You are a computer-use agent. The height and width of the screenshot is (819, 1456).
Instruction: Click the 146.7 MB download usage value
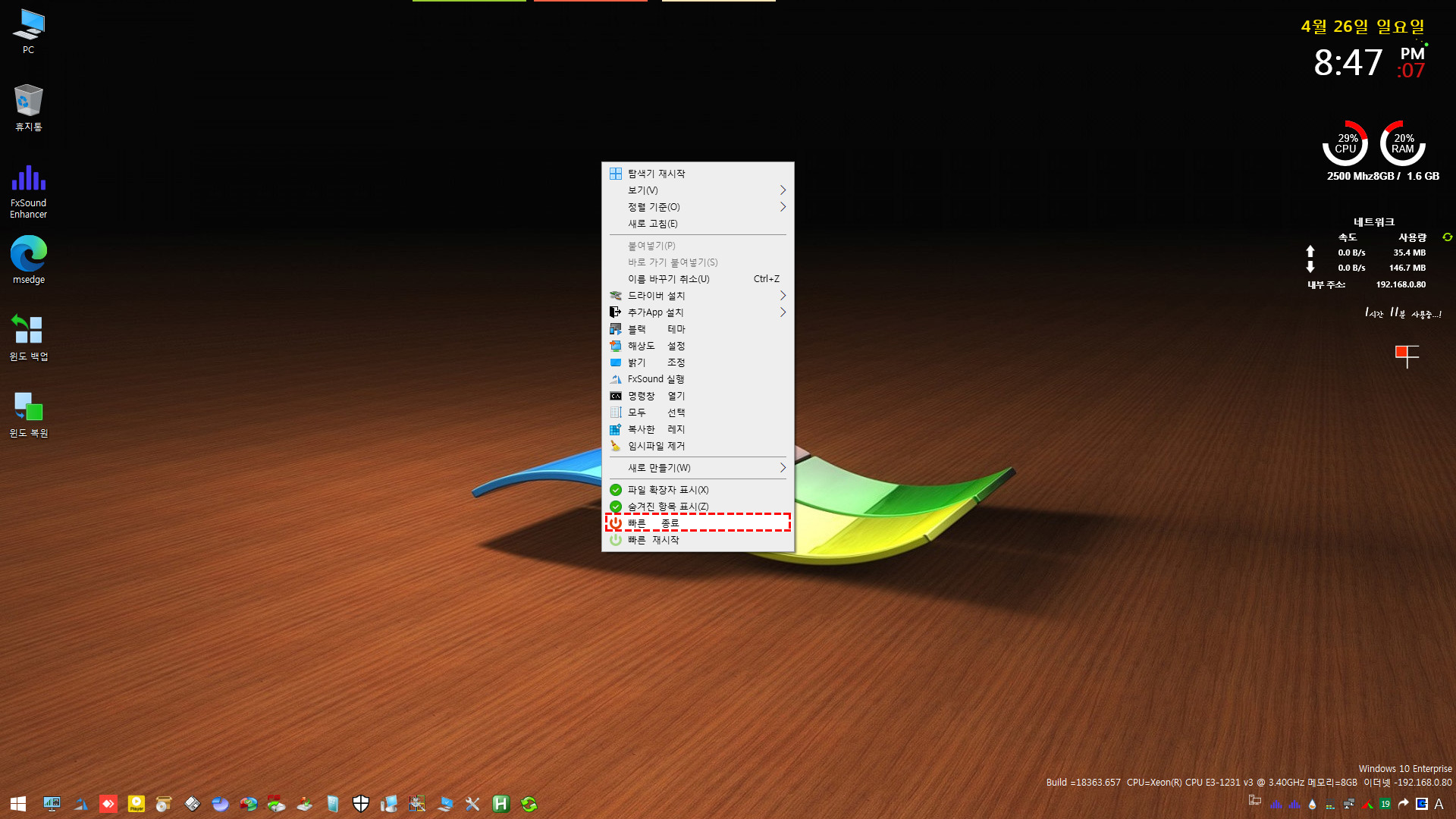click(x=1407, y=268)
